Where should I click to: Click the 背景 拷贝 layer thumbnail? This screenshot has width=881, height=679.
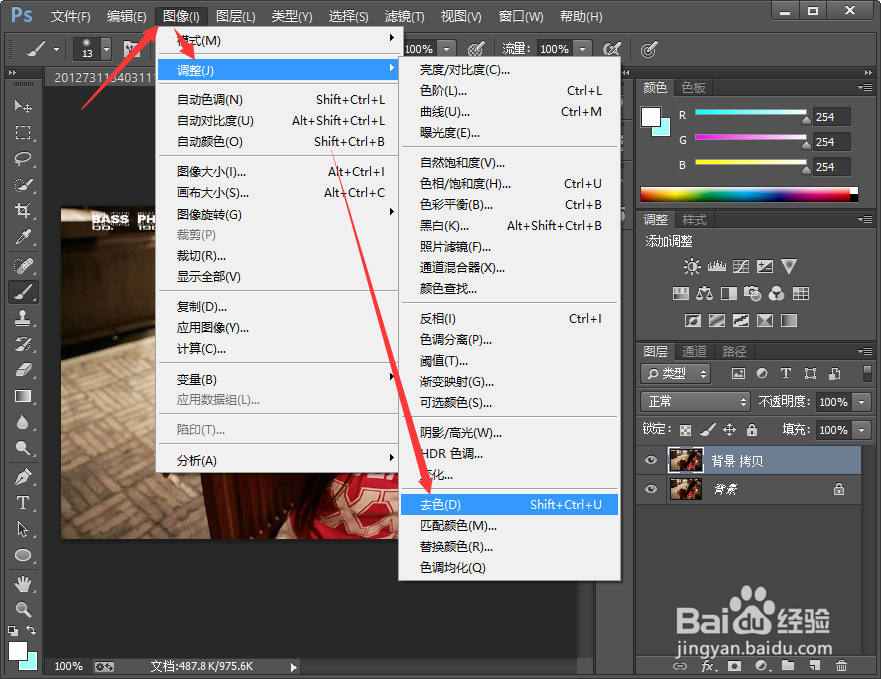coord(686,459)
